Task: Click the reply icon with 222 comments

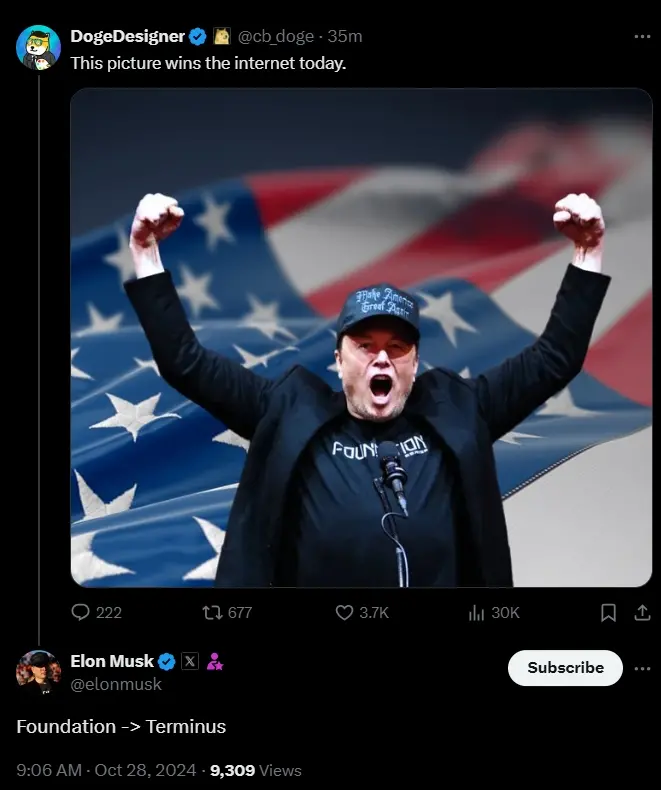Action: (81, 612)
